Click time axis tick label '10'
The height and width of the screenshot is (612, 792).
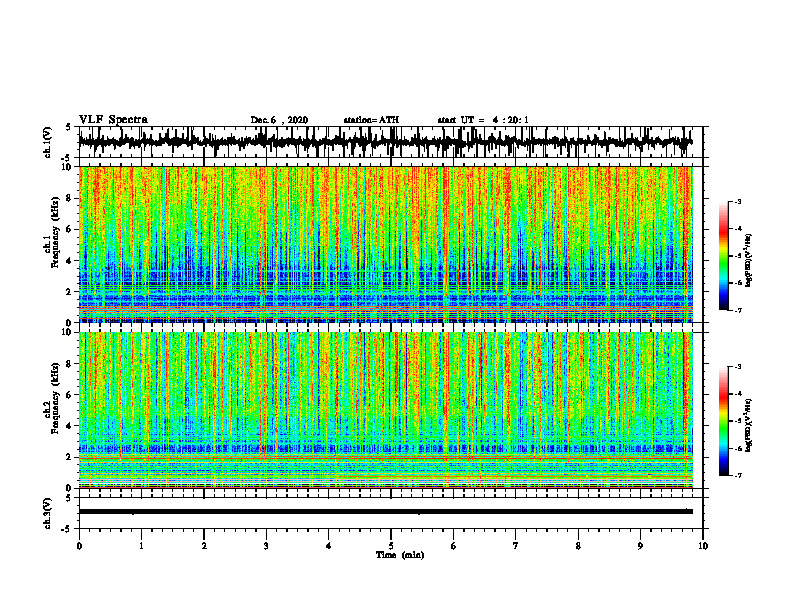point(703,546)
